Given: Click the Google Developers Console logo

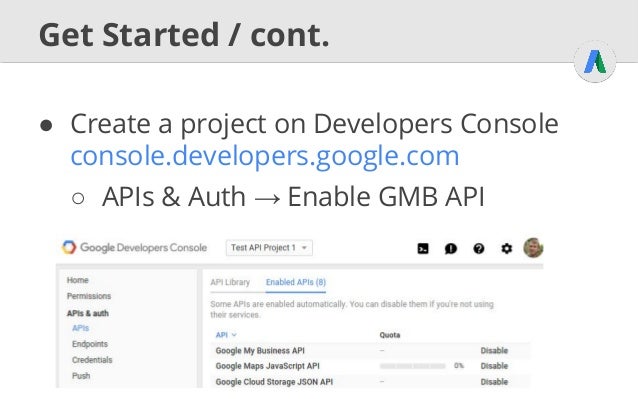Looking at the screenshot, I should (134, 247).
